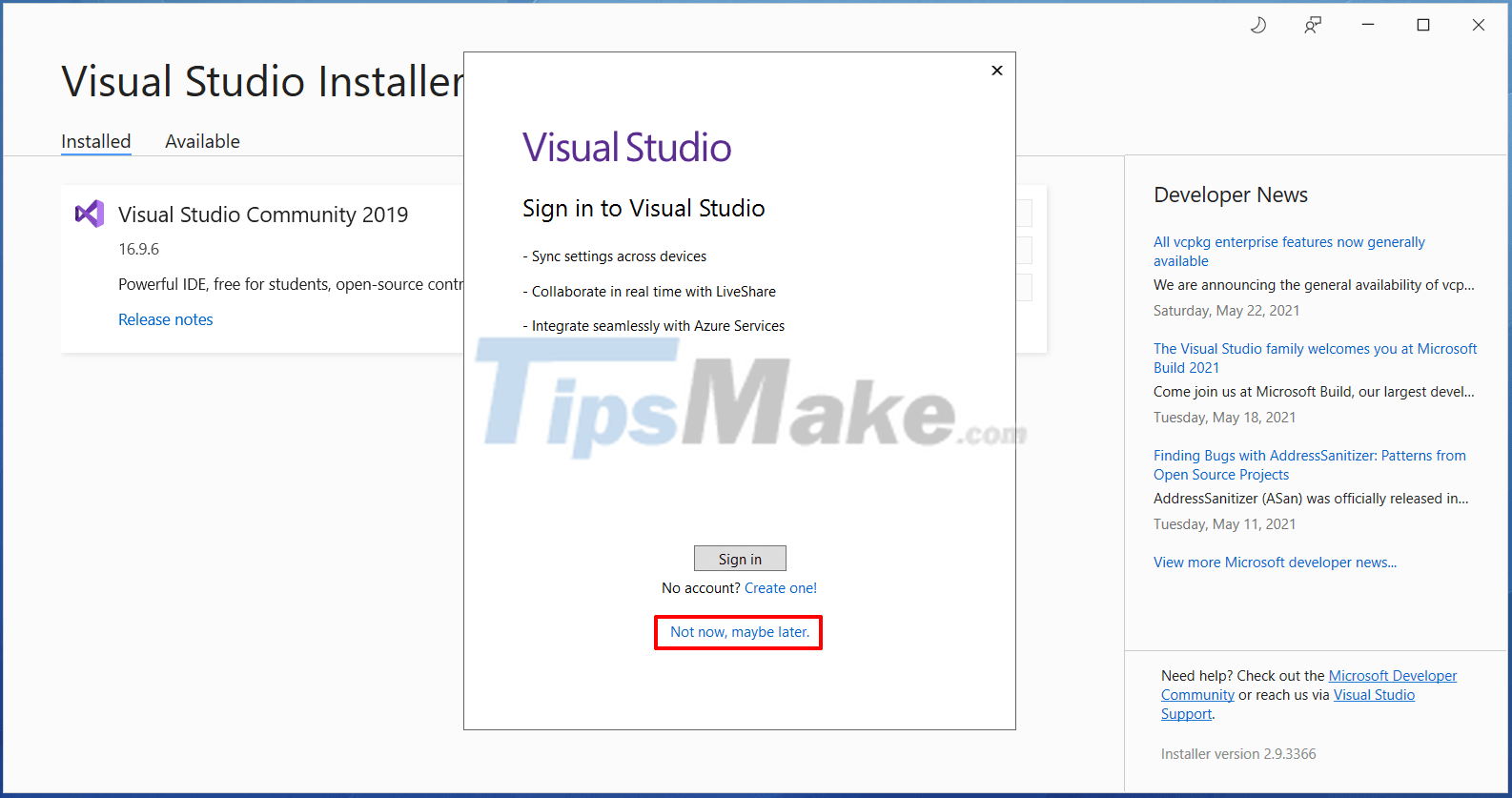Viewport: 1512px width, 798px height.
Task: Open Visual Studio Support link
Action: tap(1374, 695)
